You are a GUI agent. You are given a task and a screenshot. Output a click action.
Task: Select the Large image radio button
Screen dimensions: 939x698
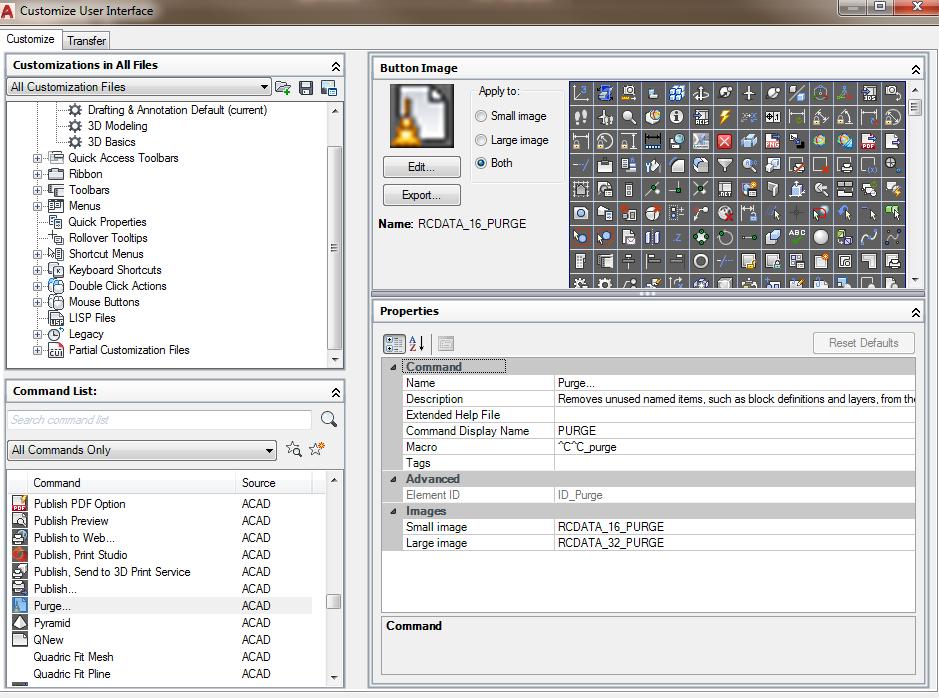point(481,139)
